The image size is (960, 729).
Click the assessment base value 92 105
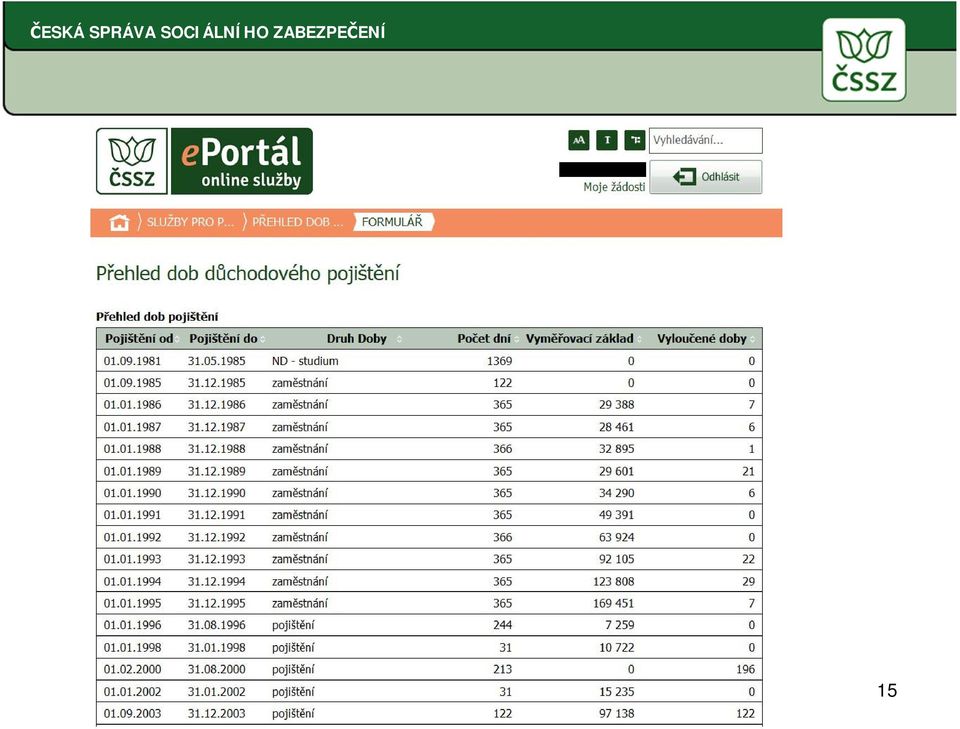(x=617, y=559)
